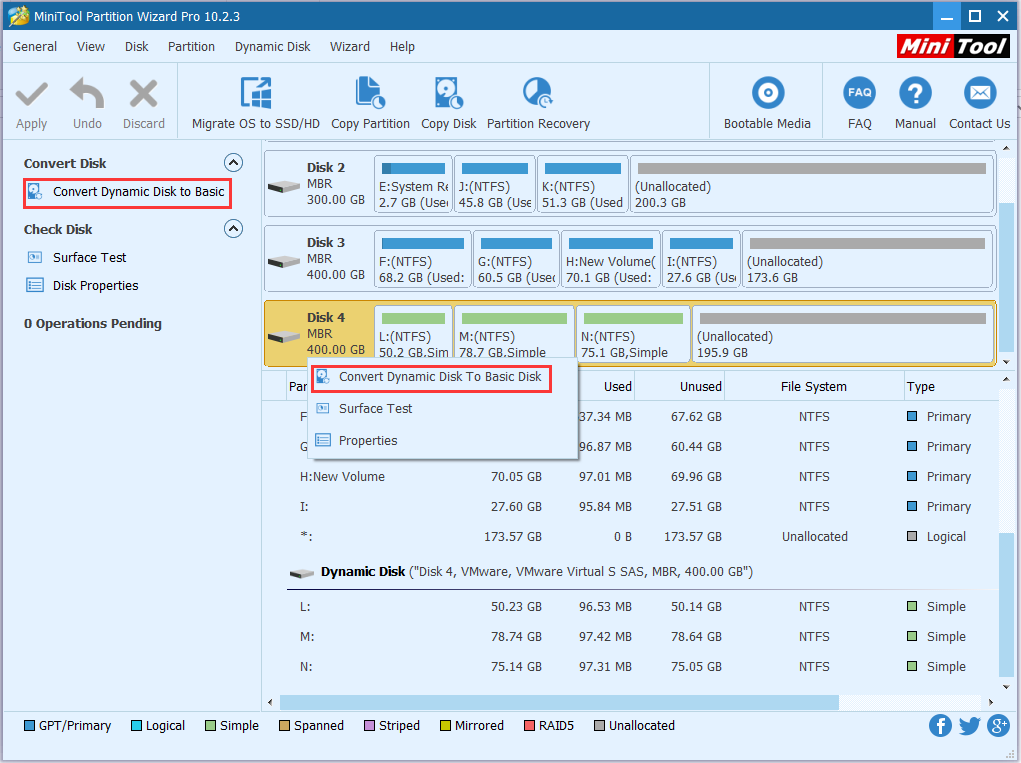Click the RAID5 legend color swatch
The image size is (1021, 763).
coord(529,725)
